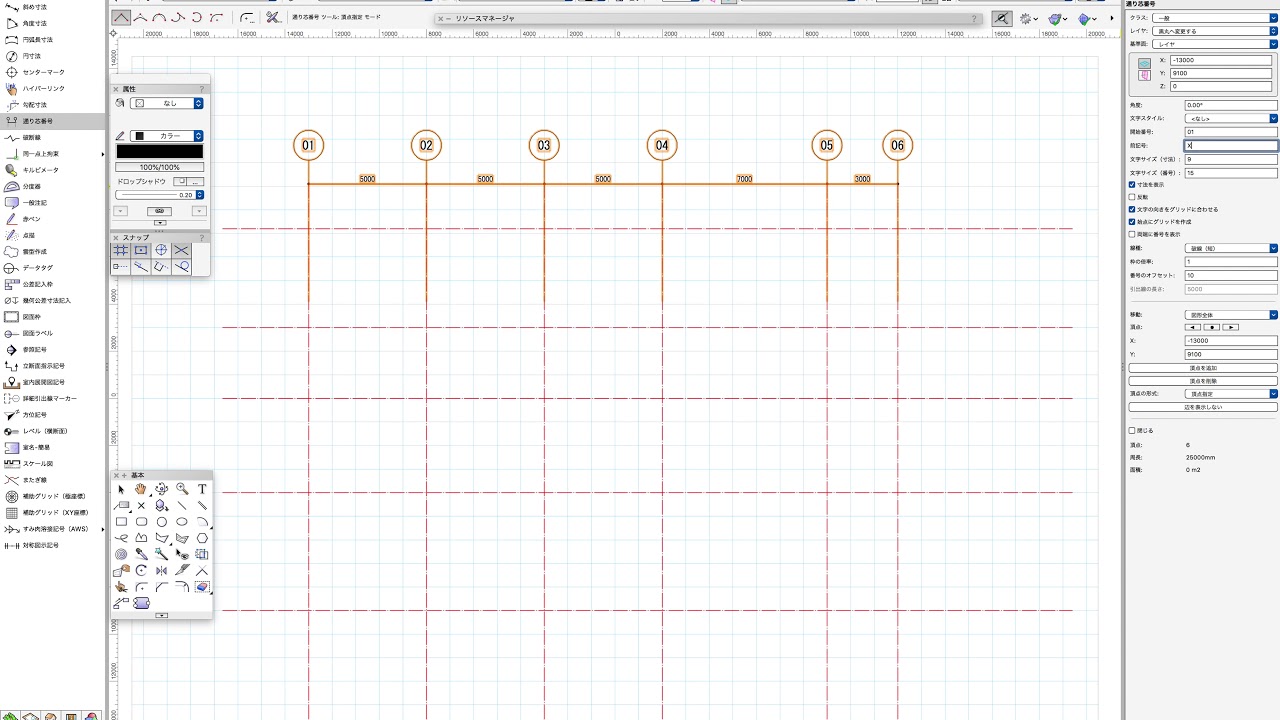Select the Mirror tool in 基本 palette
The width and height of the screenshot is (1280, 720).
click(161, 570)
